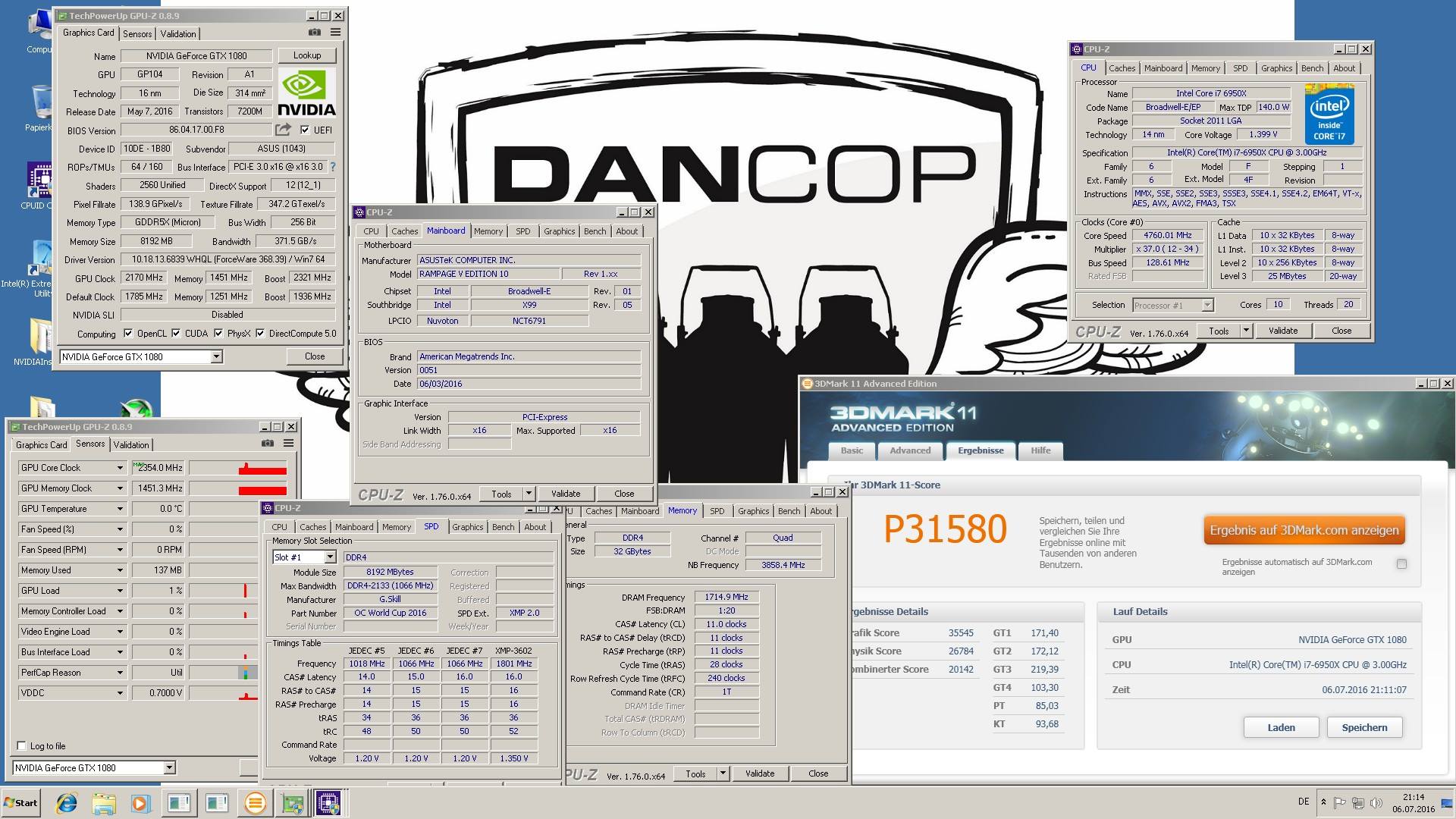Open Validation tab in GPU-Z Graphics Card window
Screen dimensions: 1456x819
[x=178, y=33]
